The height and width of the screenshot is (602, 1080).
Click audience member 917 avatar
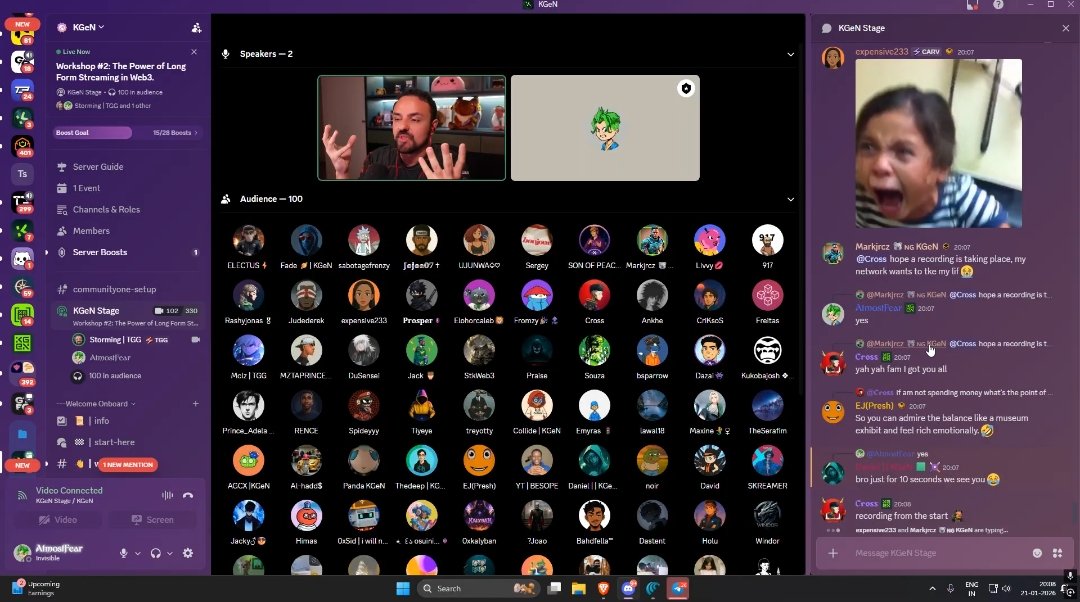pyautogui.click(x=767, y=241)
